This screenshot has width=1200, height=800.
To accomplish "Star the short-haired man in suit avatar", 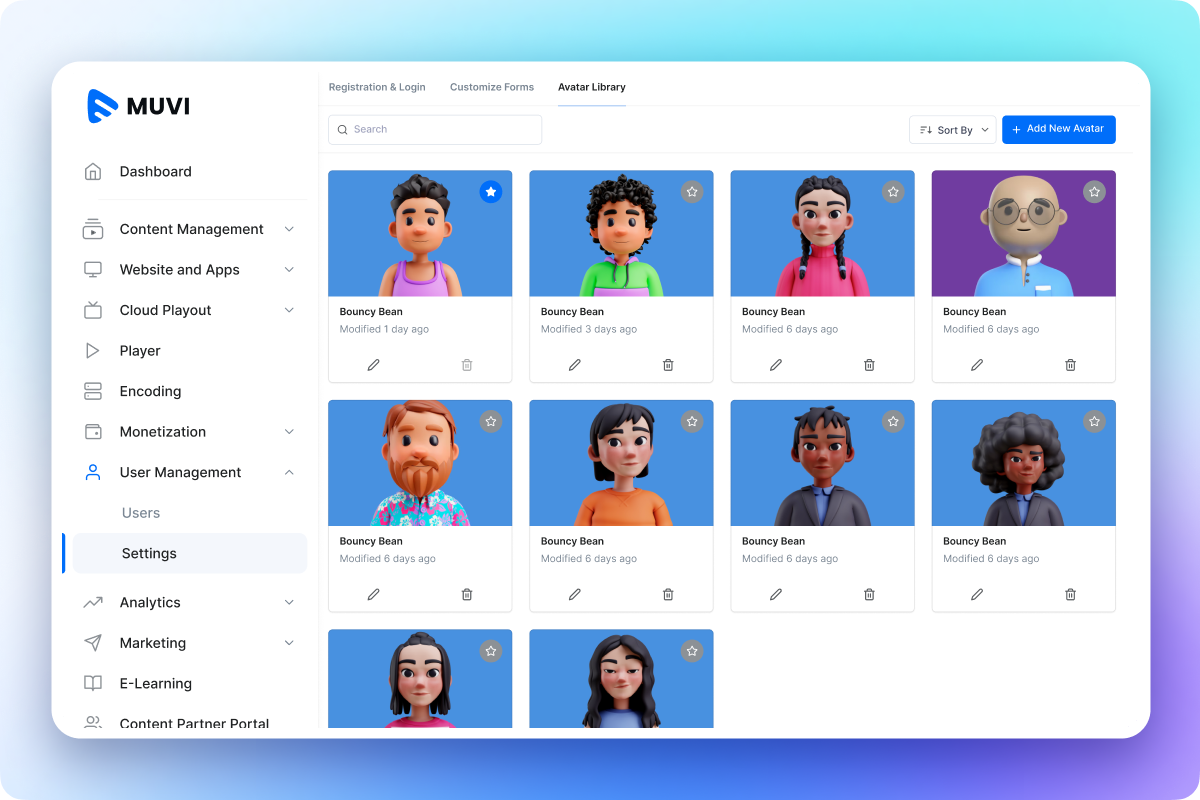I will [x=893, y=421].
